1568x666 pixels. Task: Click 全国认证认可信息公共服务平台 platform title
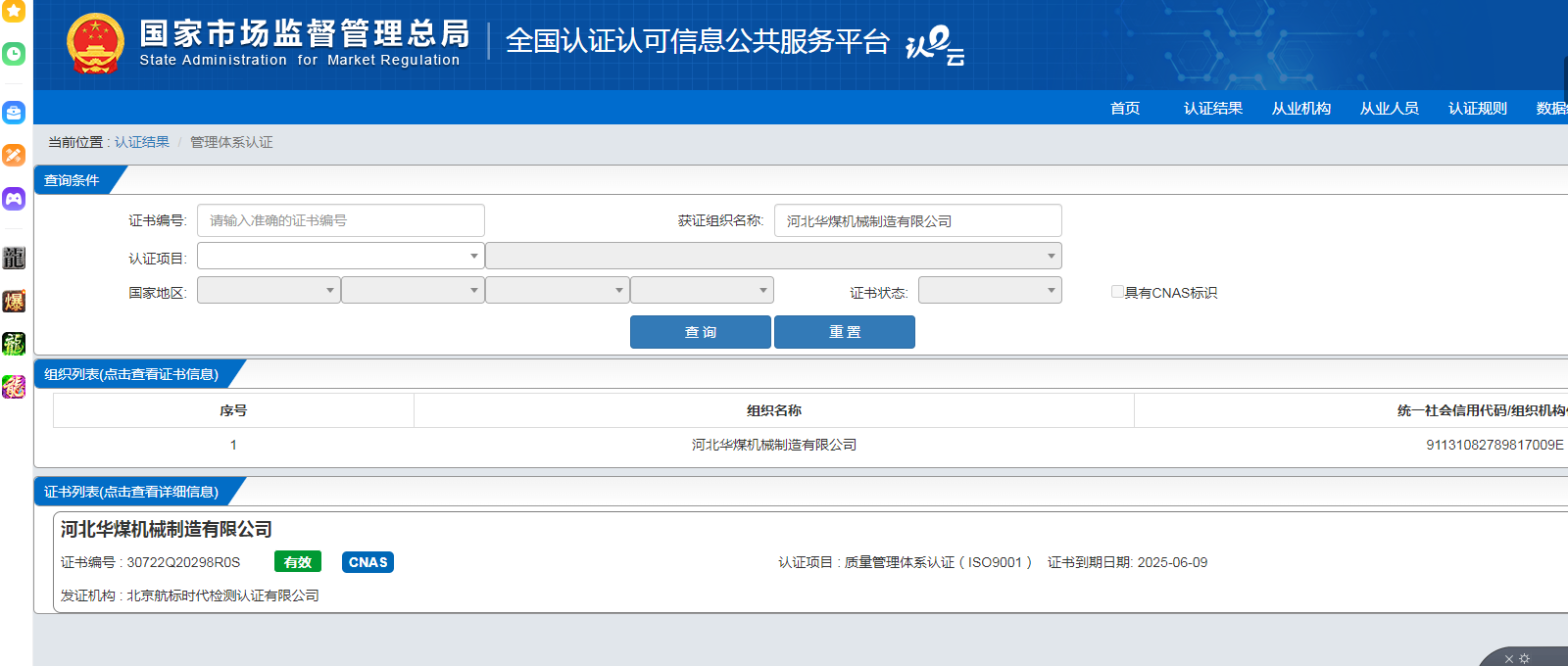pyautogui.click(x=698, y=41)
